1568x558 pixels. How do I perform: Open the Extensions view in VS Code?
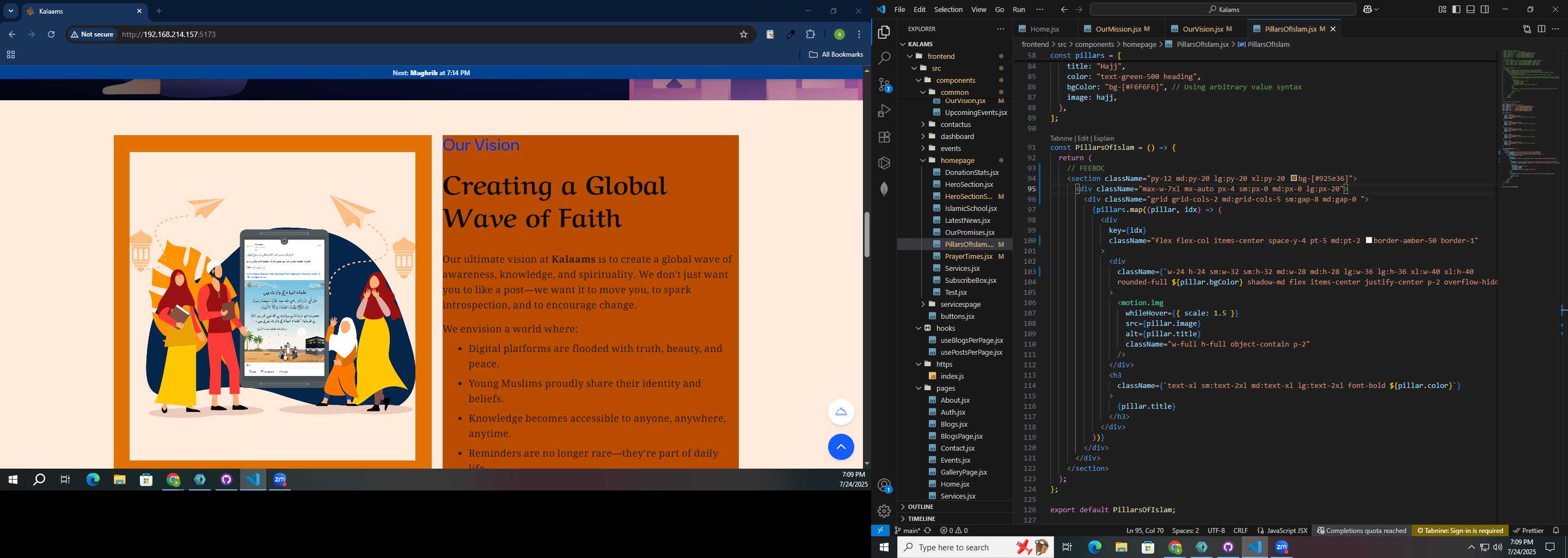[x=884, y=137]
